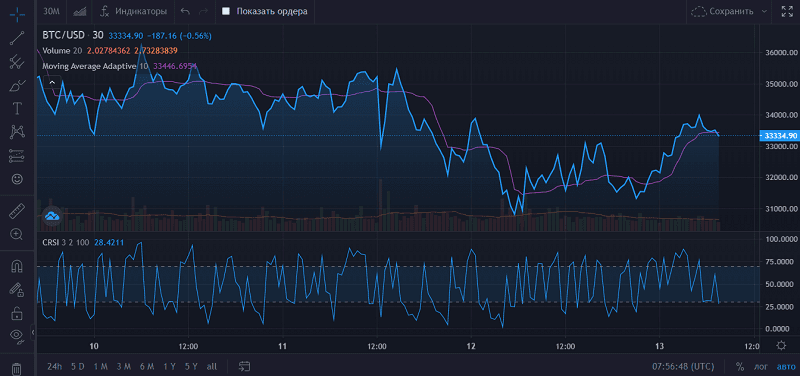Select the trend line drawing tool
800x376 pixels.
(17, 38)
